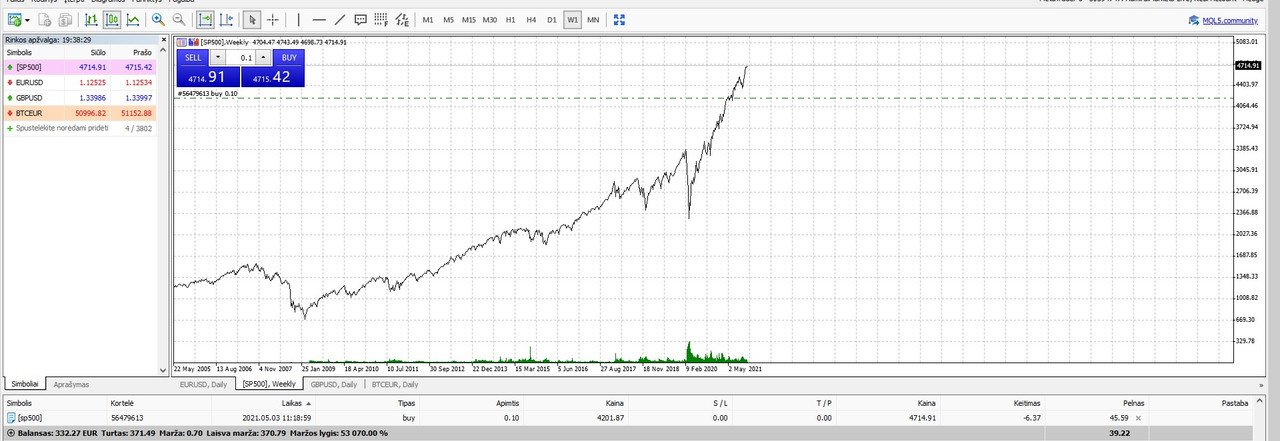
Task: Select the EURUSD row in Market Watch
Action: coord(79,82)
